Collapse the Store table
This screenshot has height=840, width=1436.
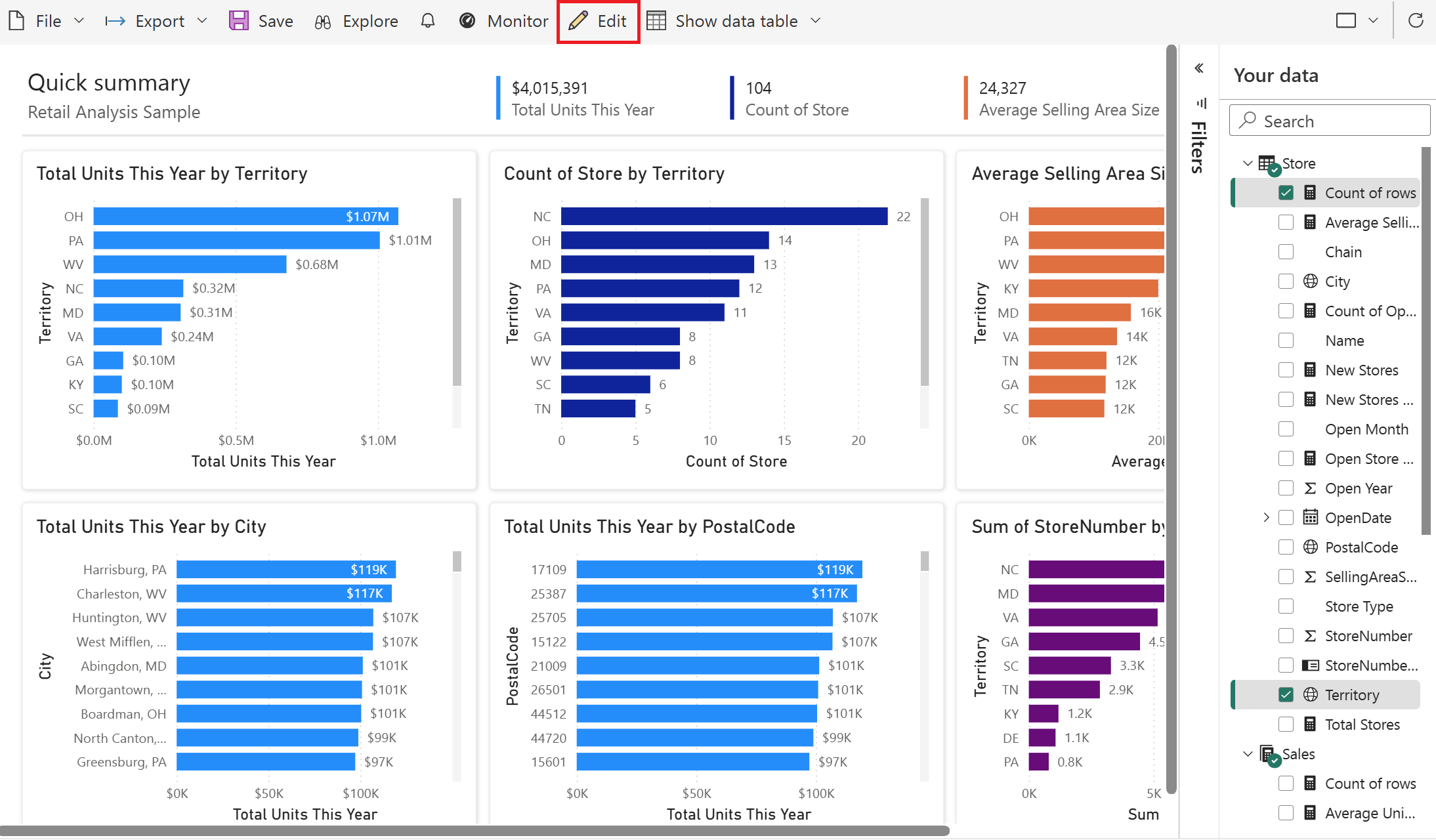pos(1248,163)
